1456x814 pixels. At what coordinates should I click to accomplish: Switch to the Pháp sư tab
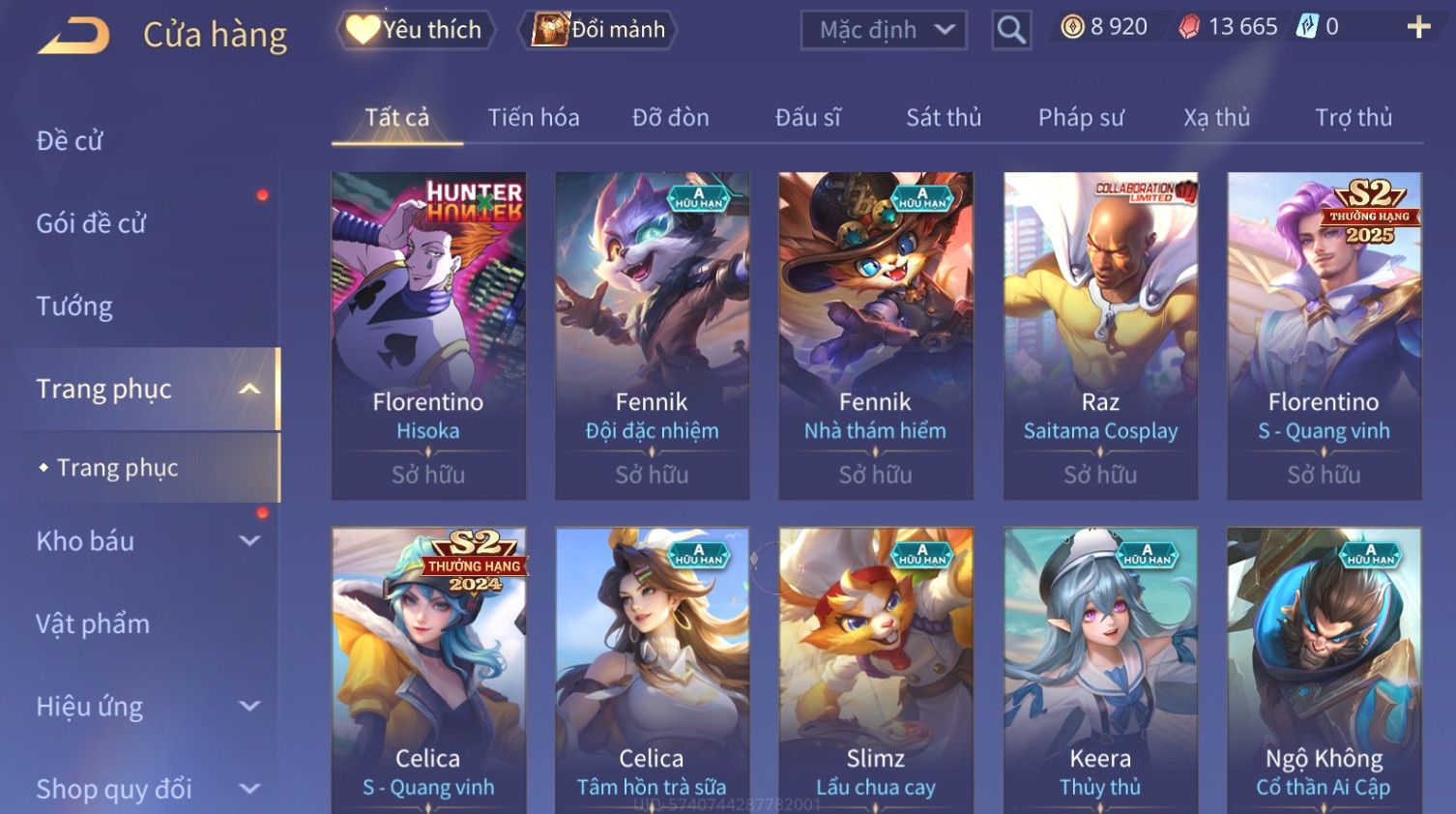(x=1081, y=118)
